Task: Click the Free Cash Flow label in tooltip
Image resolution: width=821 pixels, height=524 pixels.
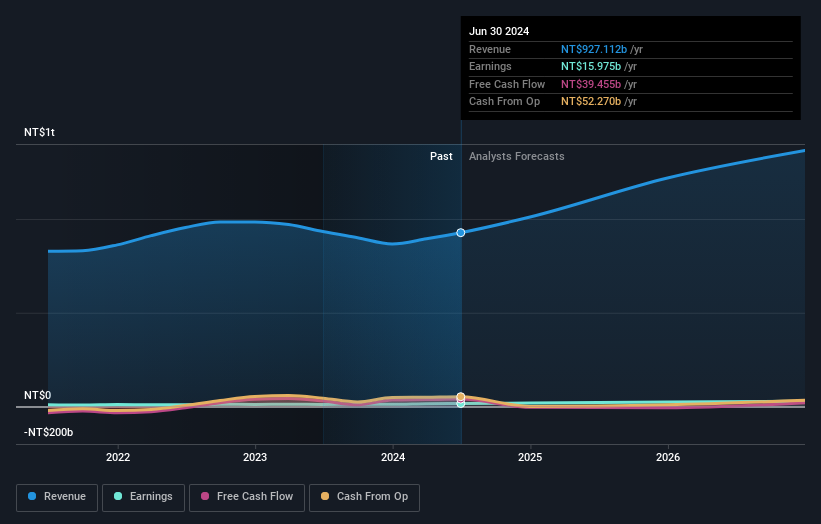Action: tap(507, 84)
